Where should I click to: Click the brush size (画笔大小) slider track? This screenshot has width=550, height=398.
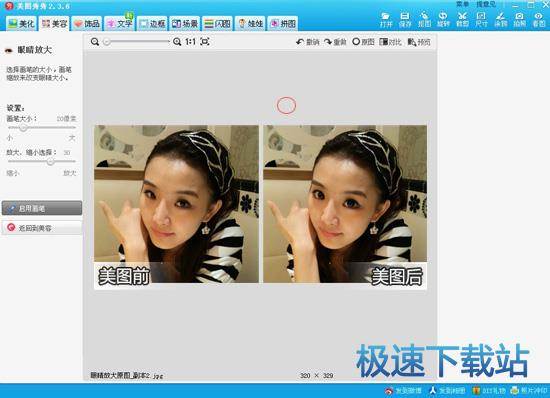click(x=42, y=128)
